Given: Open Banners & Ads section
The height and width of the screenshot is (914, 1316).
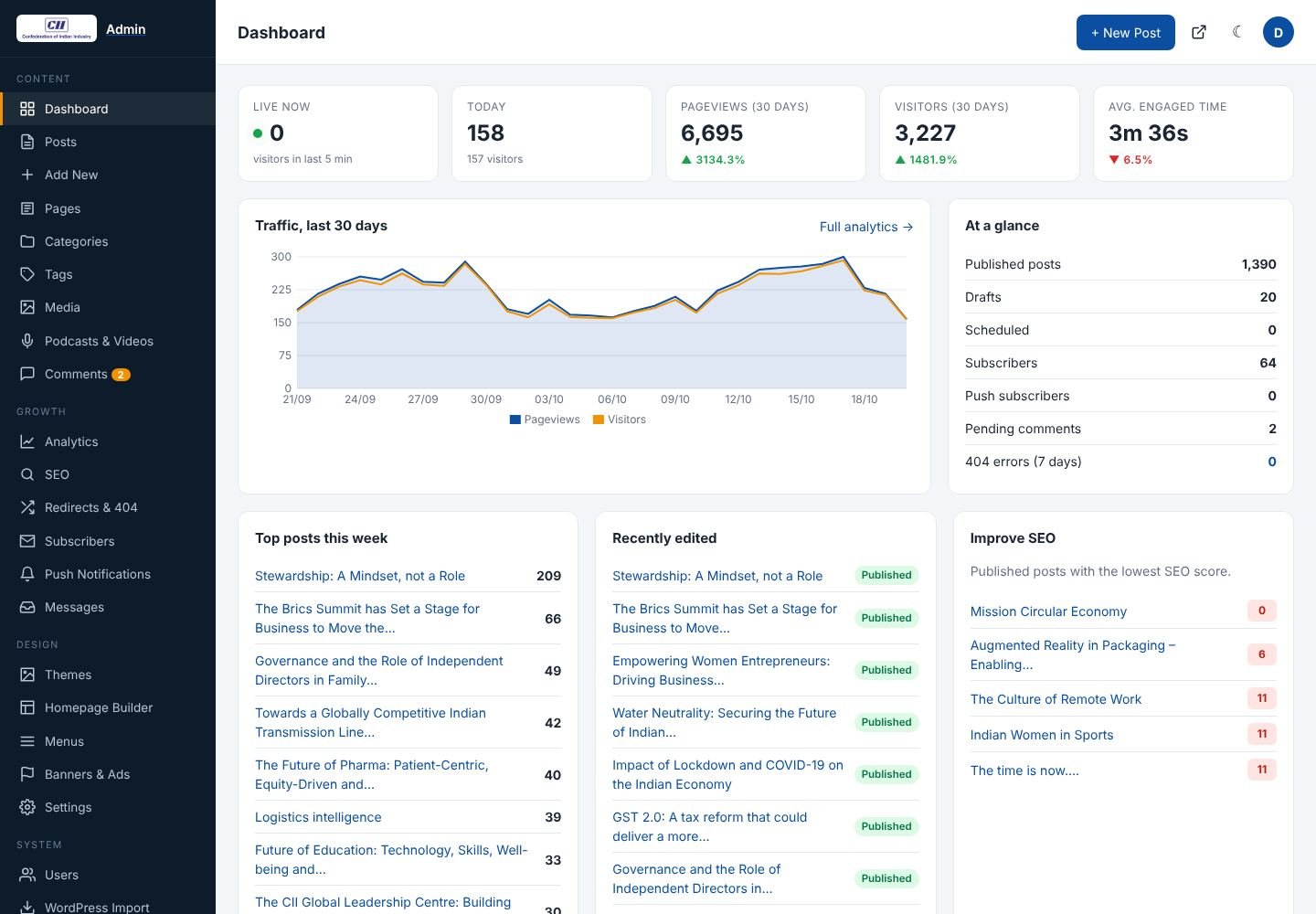Looking at the screenshot, I should tap(108, 774).
